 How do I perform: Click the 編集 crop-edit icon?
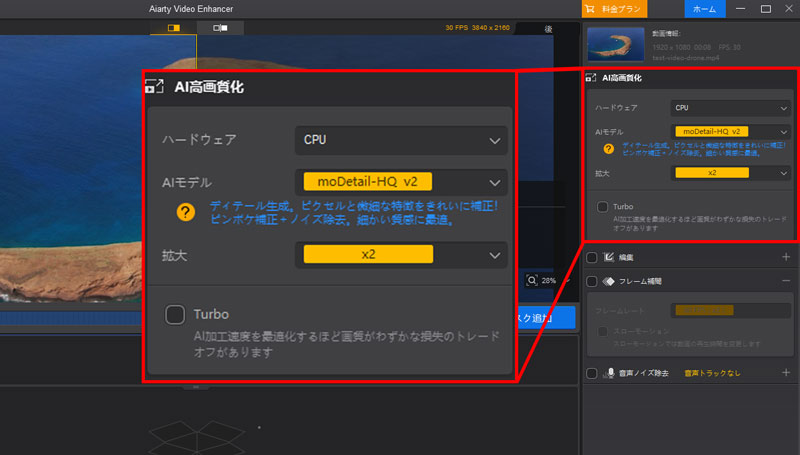608,257
